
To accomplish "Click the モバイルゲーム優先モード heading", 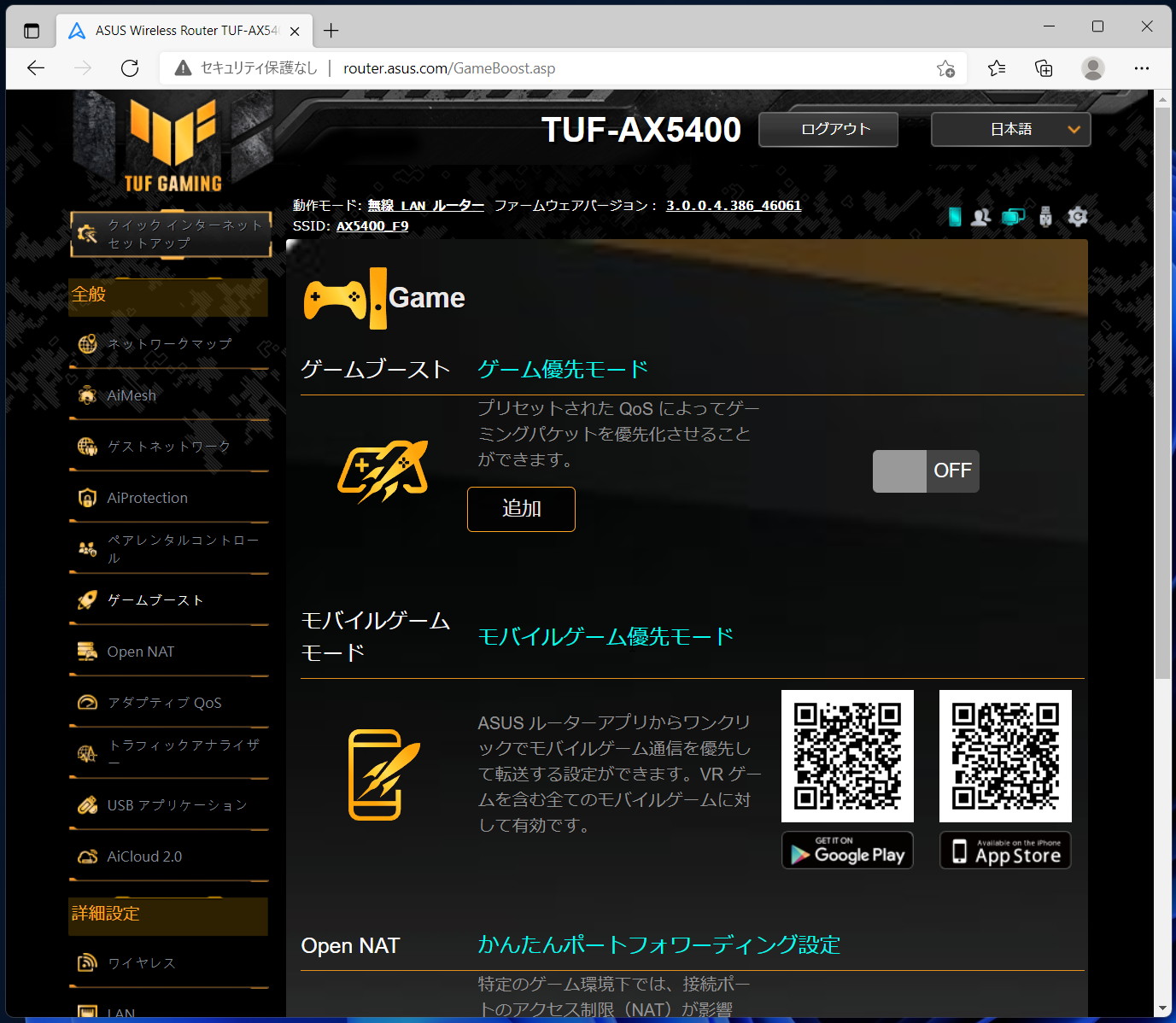I will (x=606, y=636).
